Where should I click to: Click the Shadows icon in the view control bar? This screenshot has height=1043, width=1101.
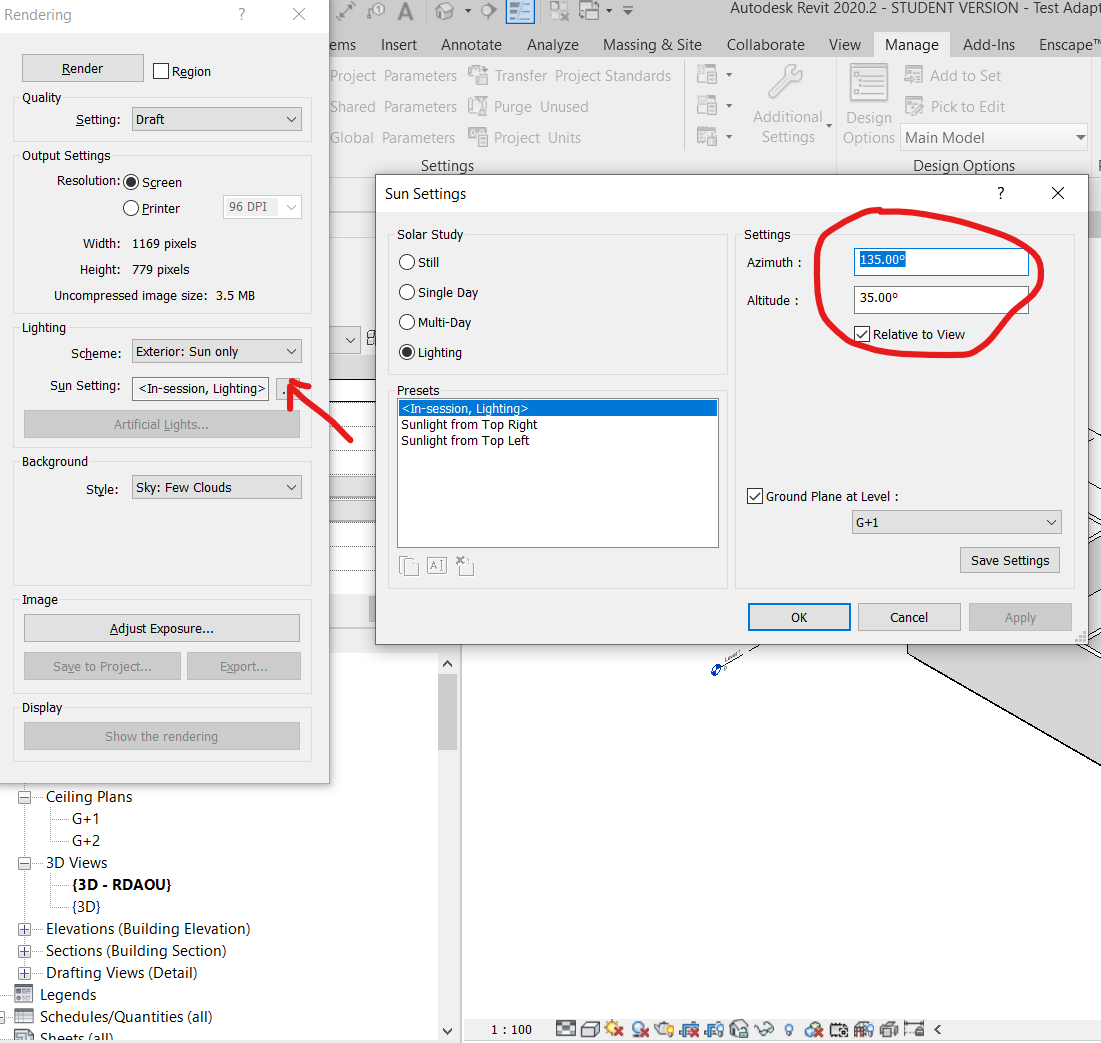point(638,1029)
